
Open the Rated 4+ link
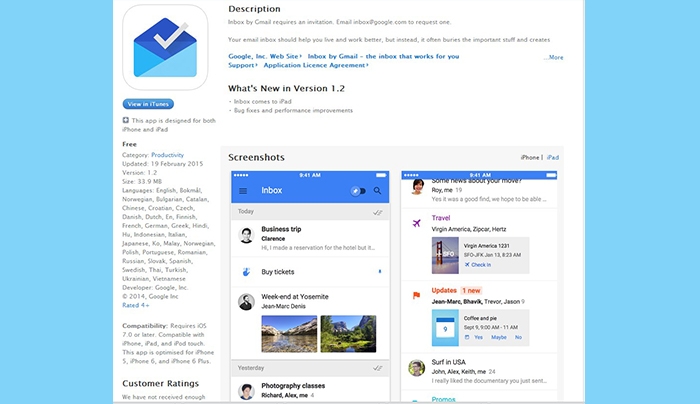(136, 305)
